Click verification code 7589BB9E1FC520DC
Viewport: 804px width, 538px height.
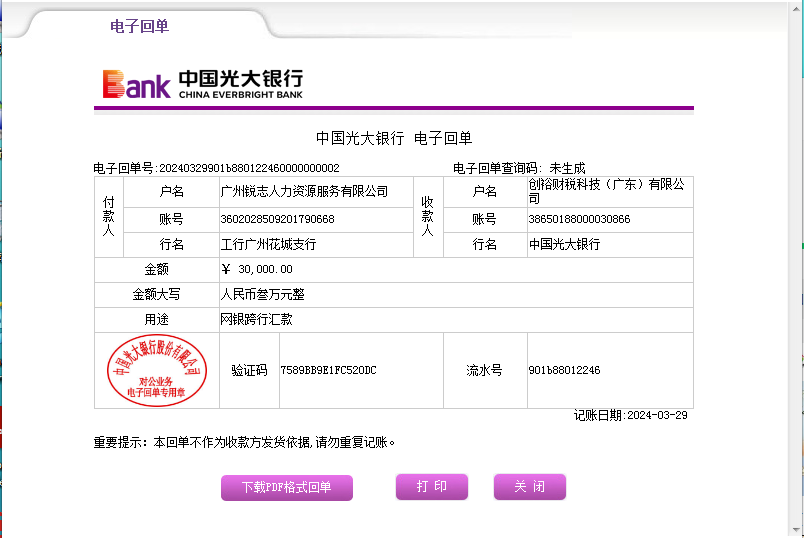[x=329, y=370]
